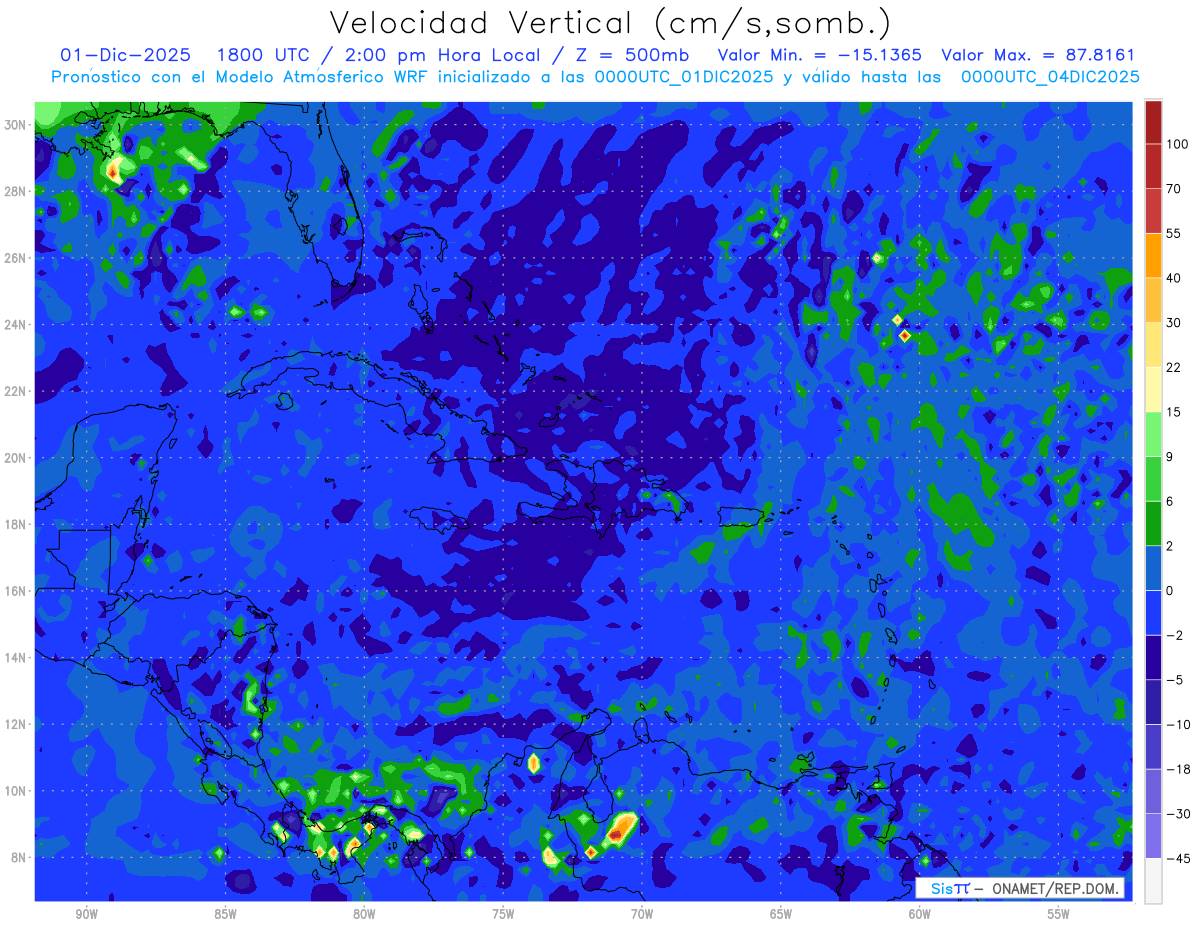1200x927 pixels.
Task: Click the "90W" longitude label
Action: [x=86, y=914]
